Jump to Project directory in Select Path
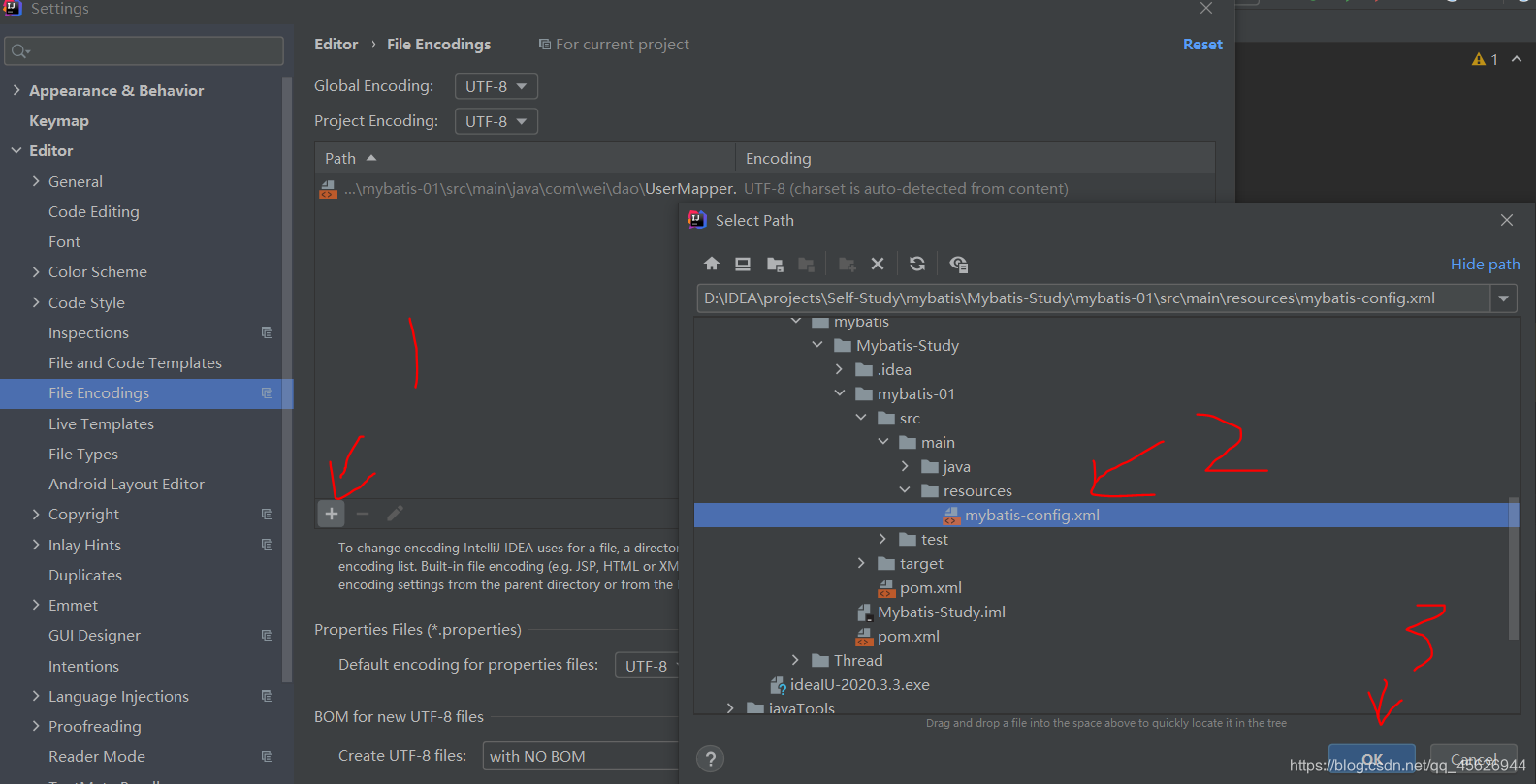The height and width of the screenshot is (784, 1536). click(775, 264)
